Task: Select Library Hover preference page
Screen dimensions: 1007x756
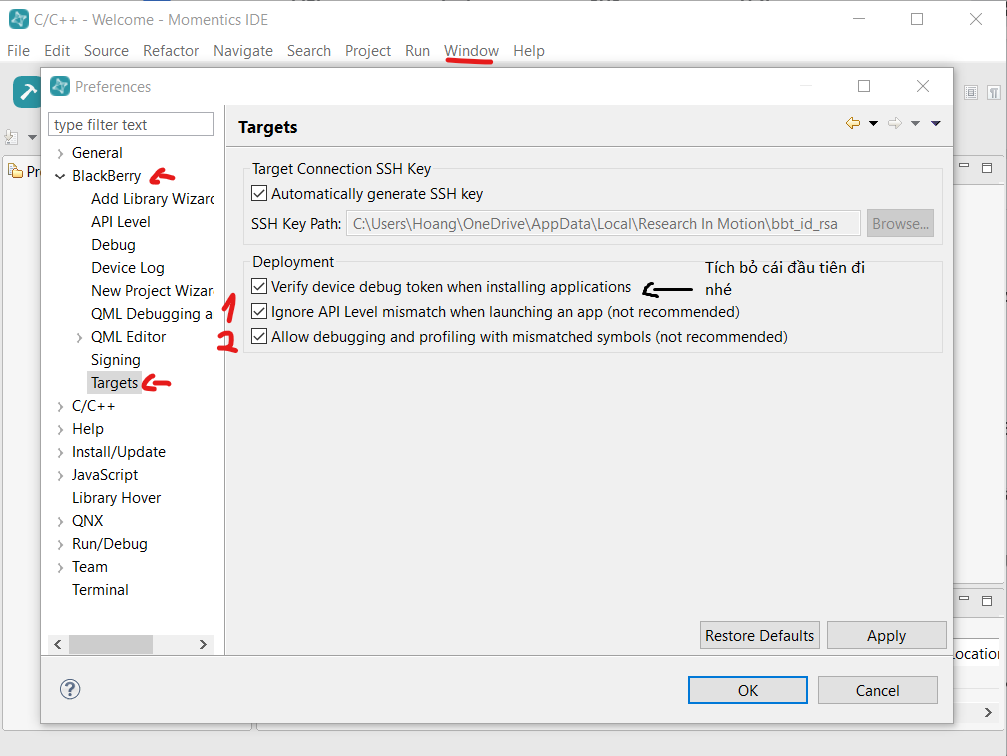Action: pyautogui.click(x=116, y=498)
